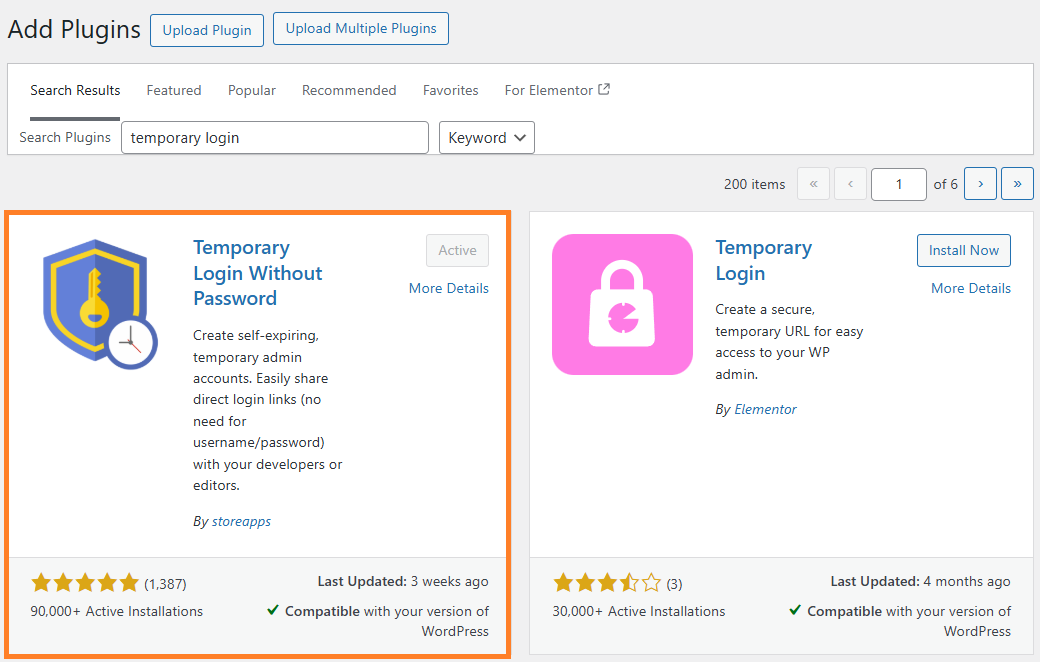Click the current page number field

[x=899, y=184]
